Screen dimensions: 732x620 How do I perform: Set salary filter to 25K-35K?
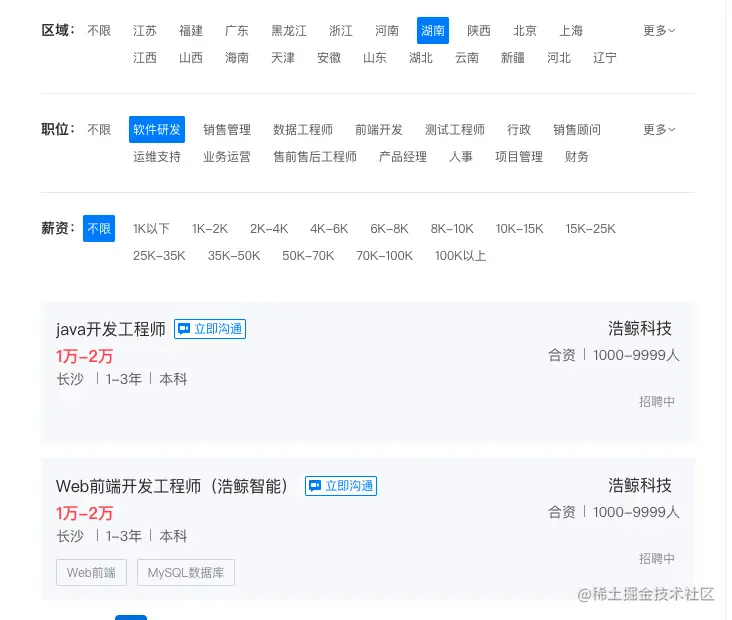tap(159, 256)
